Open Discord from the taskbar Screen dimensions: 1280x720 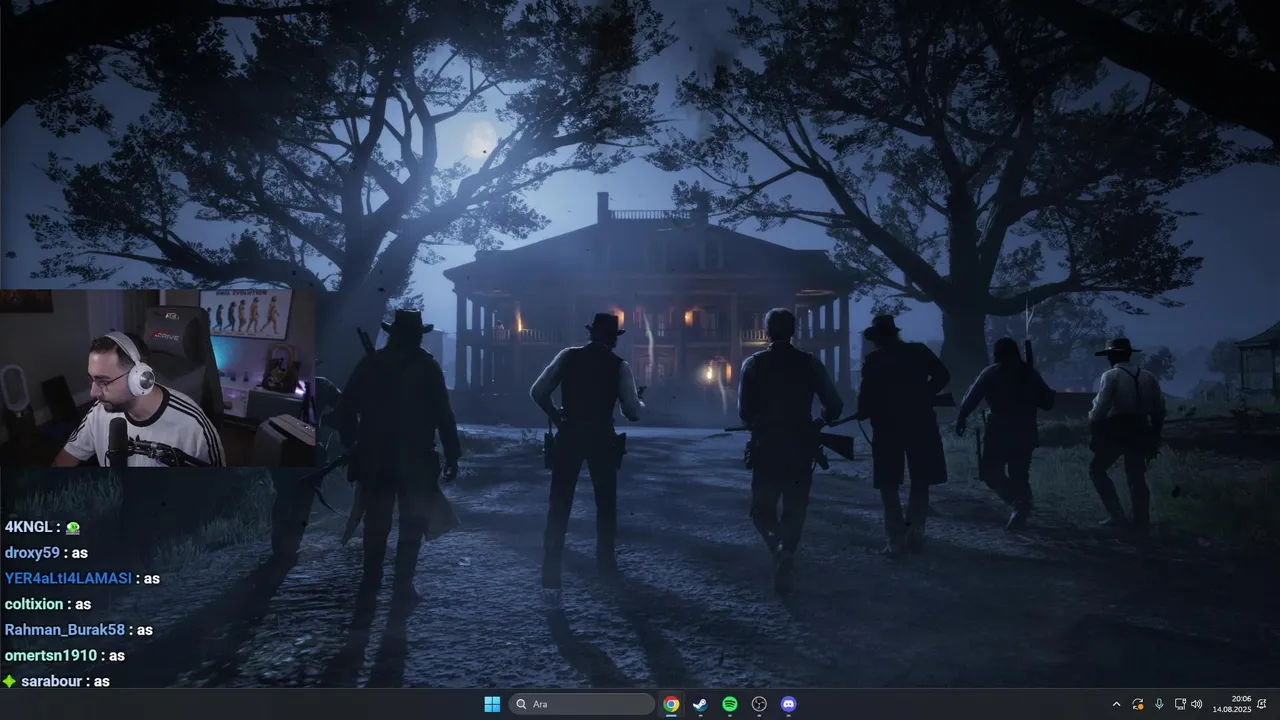pos(788,704)
